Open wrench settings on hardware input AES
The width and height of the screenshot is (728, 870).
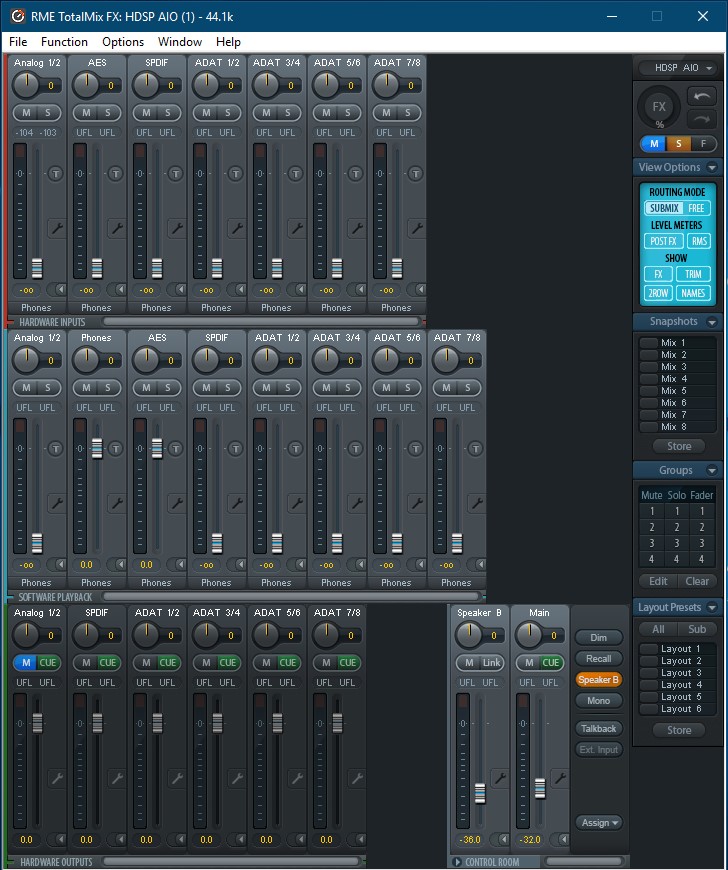click(116, 228)
